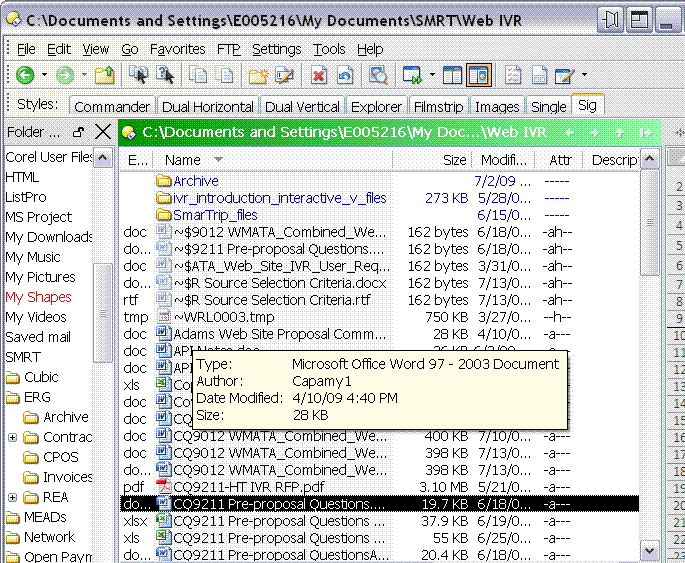Click the find files magnifier icon
Screen dimensions: 685x563
point(378,75)
